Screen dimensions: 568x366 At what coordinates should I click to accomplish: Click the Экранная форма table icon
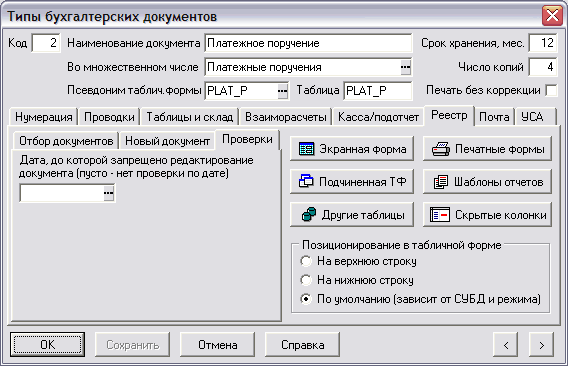coord(306,149)
